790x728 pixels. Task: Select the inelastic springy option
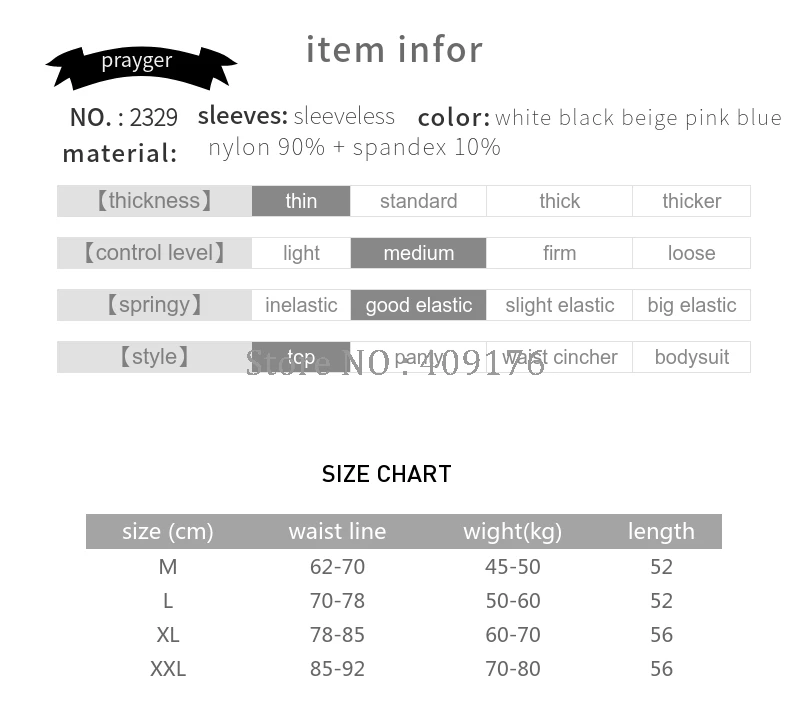(301, 305)
